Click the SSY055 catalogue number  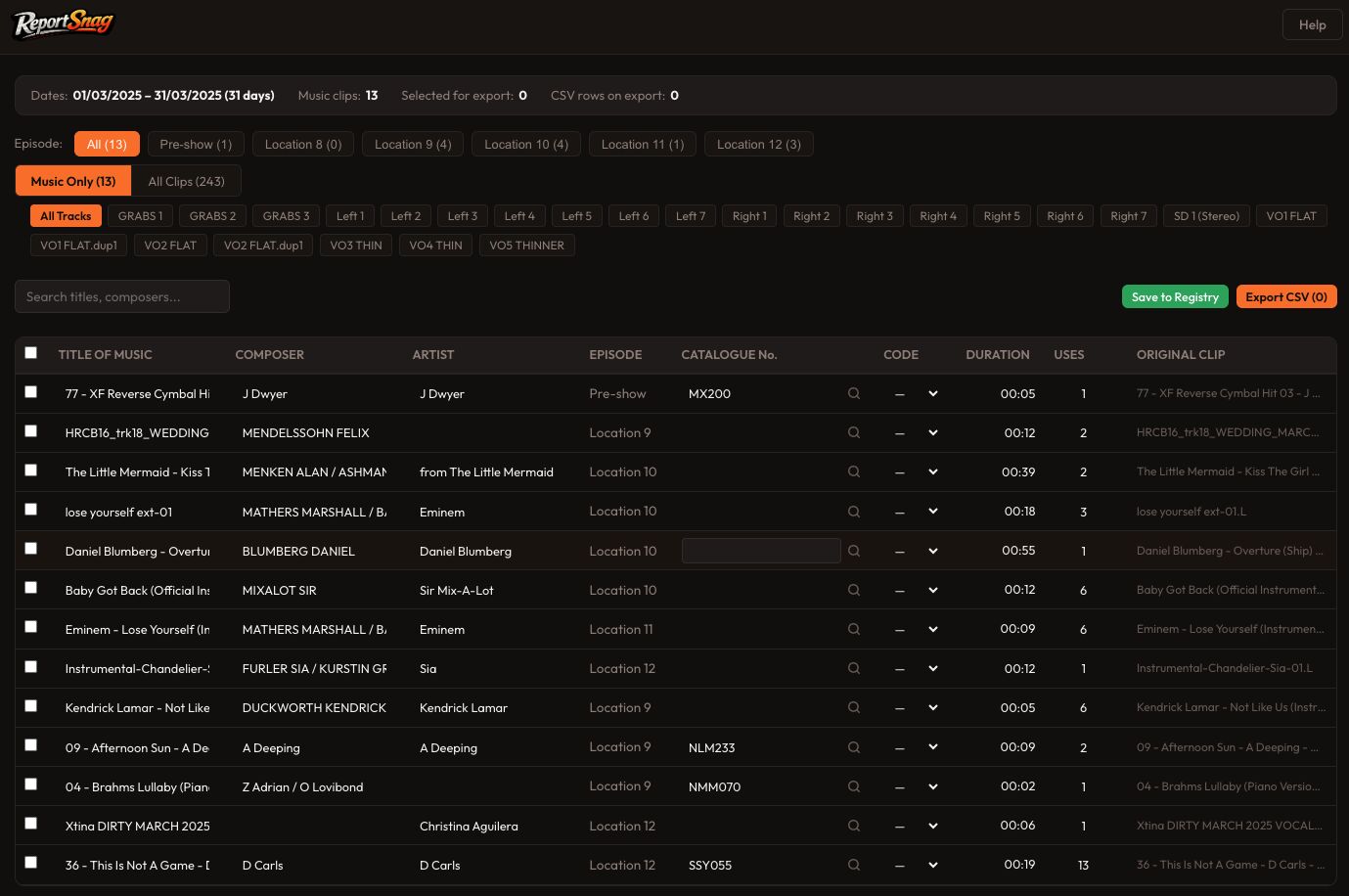click(761, 866)
